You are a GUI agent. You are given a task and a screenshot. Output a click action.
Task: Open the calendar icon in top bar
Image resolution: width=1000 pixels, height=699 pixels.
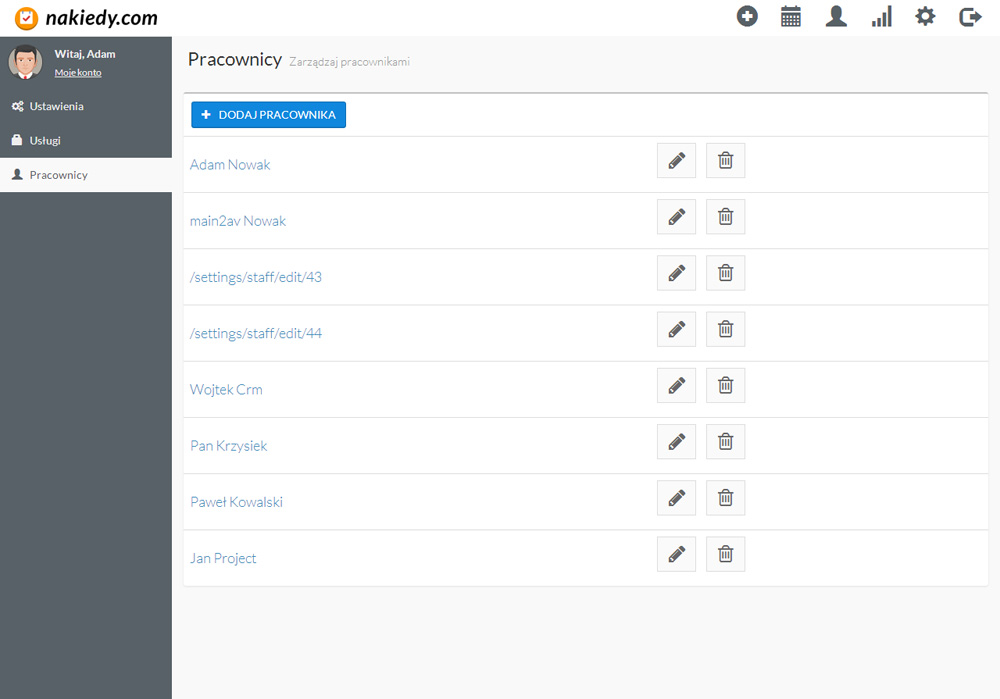(791, 17)
